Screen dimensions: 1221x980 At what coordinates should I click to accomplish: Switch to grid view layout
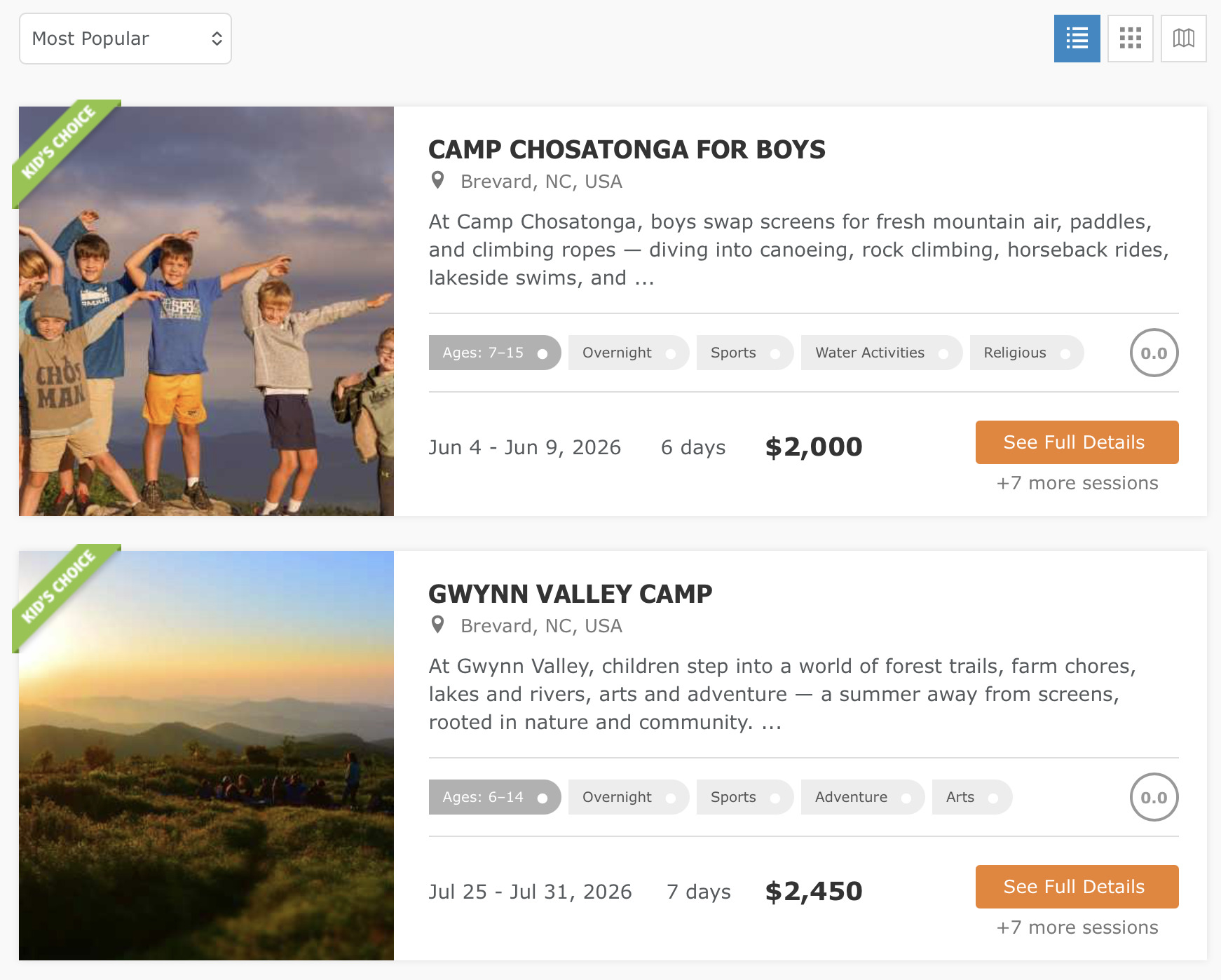click(1130, 39)
